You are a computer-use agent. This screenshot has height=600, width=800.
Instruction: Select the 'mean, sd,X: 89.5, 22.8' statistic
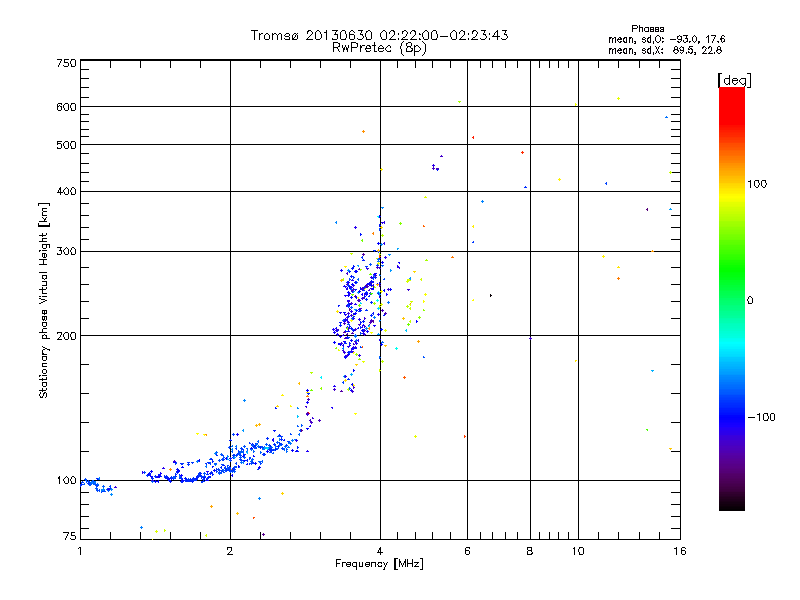[x=665, y=50]
